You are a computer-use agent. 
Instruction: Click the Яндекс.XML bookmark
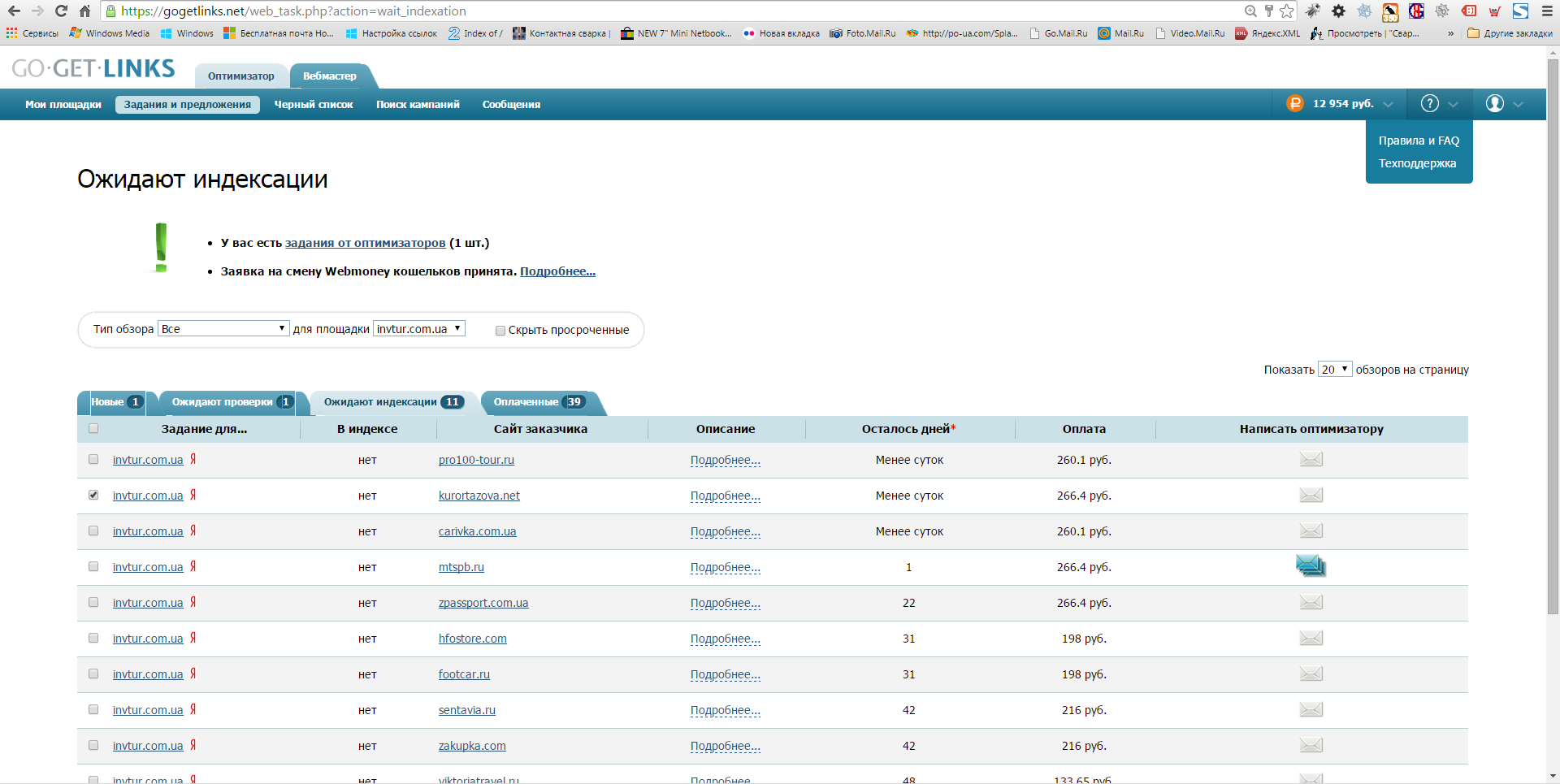pyautogui.click(x=1267, y=33)
